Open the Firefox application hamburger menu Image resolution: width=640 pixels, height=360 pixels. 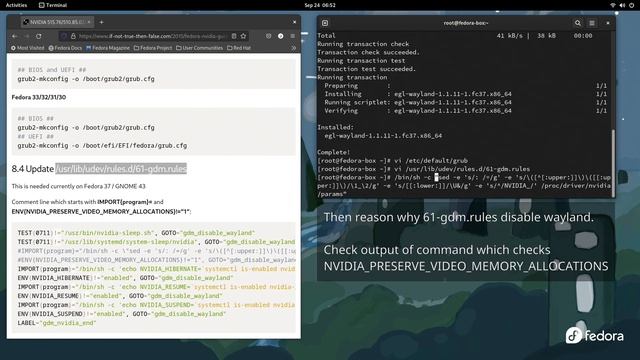[293, 36]
